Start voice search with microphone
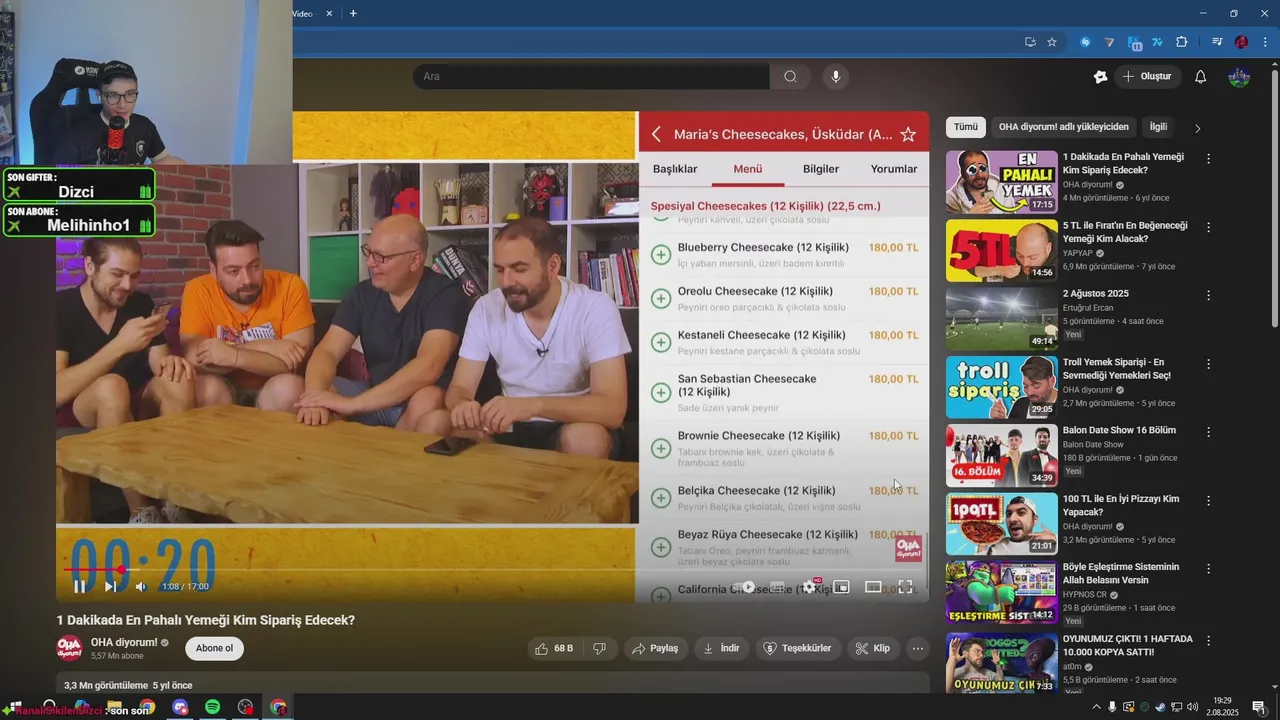This screenshot has width=1280, height=720. point(836,76)
